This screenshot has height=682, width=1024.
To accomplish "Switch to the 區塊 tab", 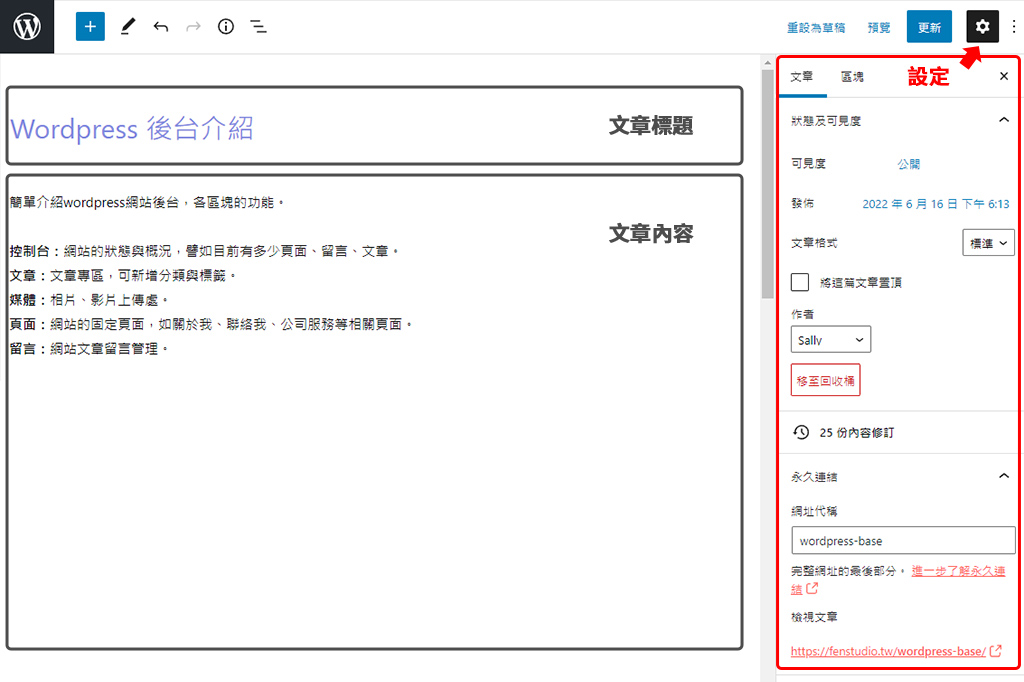I will point(852,76).
